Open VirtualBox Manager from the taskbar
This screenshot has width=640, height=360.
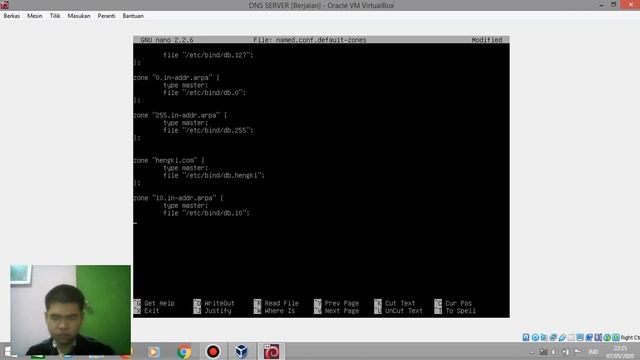(x=241, y=351)
